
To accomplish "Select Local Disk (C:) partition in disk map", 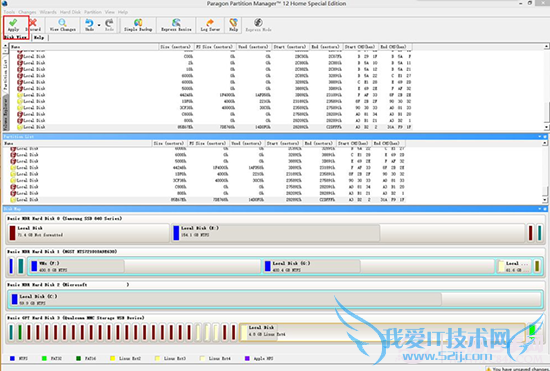I will pos(275,299).
